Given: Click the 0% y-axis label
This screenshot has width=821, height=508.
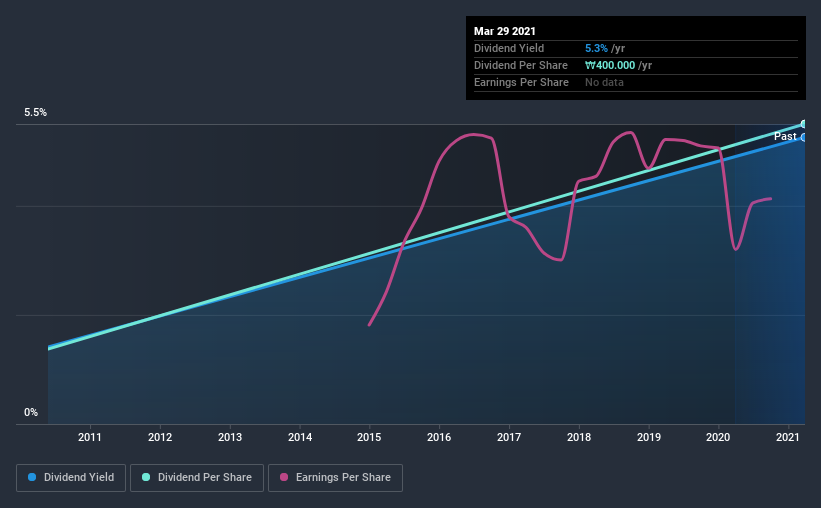Looking at the screenshot, I should 31,413.
